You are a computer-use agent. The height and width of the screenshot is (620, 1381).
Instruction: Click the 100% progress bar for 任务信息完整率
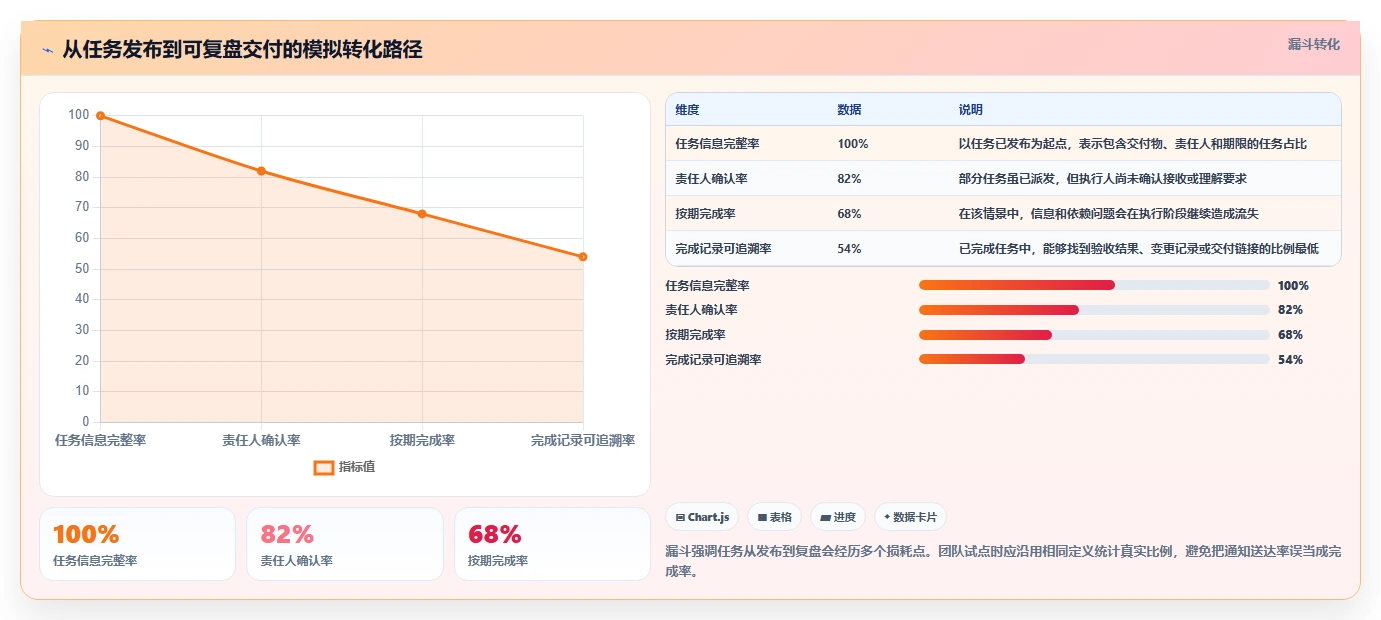[x=1094, y=285]
